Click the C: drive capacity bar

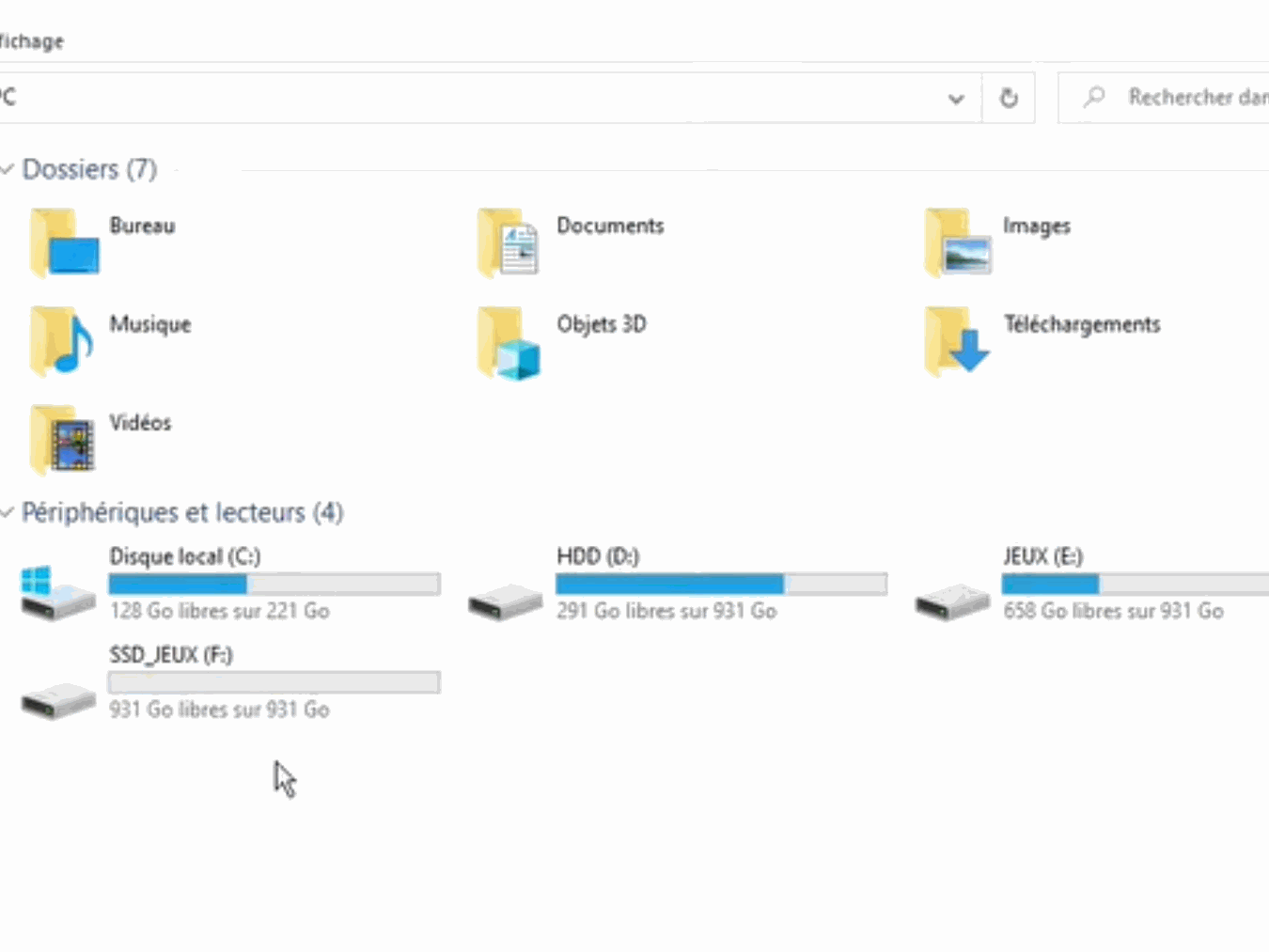point(274,584)
